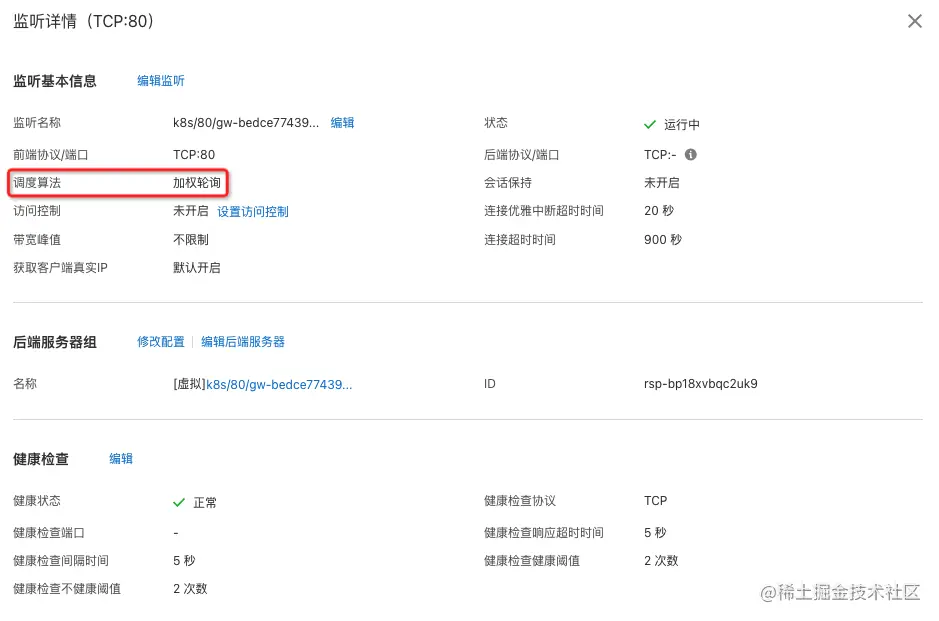Click 修改配置 in backend server group
Viewport: 939px width, 621px height.
coord(160,342)
